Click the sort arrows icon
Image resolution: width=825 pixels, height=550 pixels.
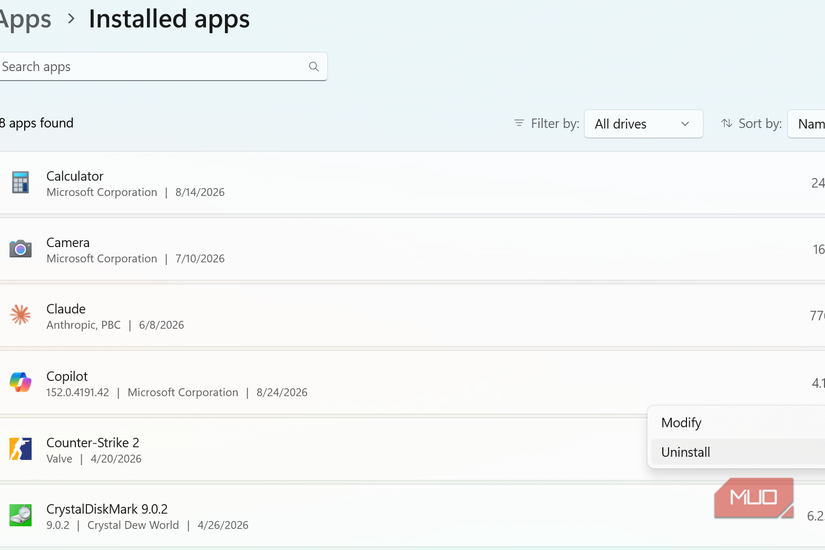point(727,123)
